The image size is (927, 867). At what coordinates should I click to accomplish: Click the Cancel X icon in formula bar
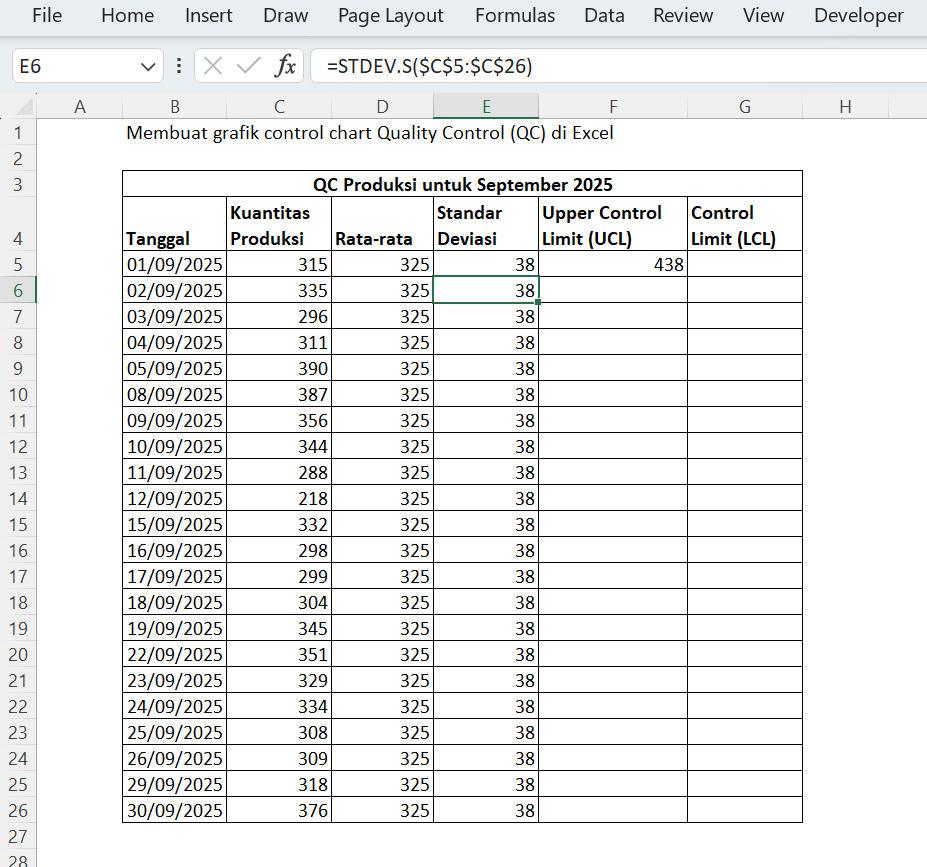[212, 67]
